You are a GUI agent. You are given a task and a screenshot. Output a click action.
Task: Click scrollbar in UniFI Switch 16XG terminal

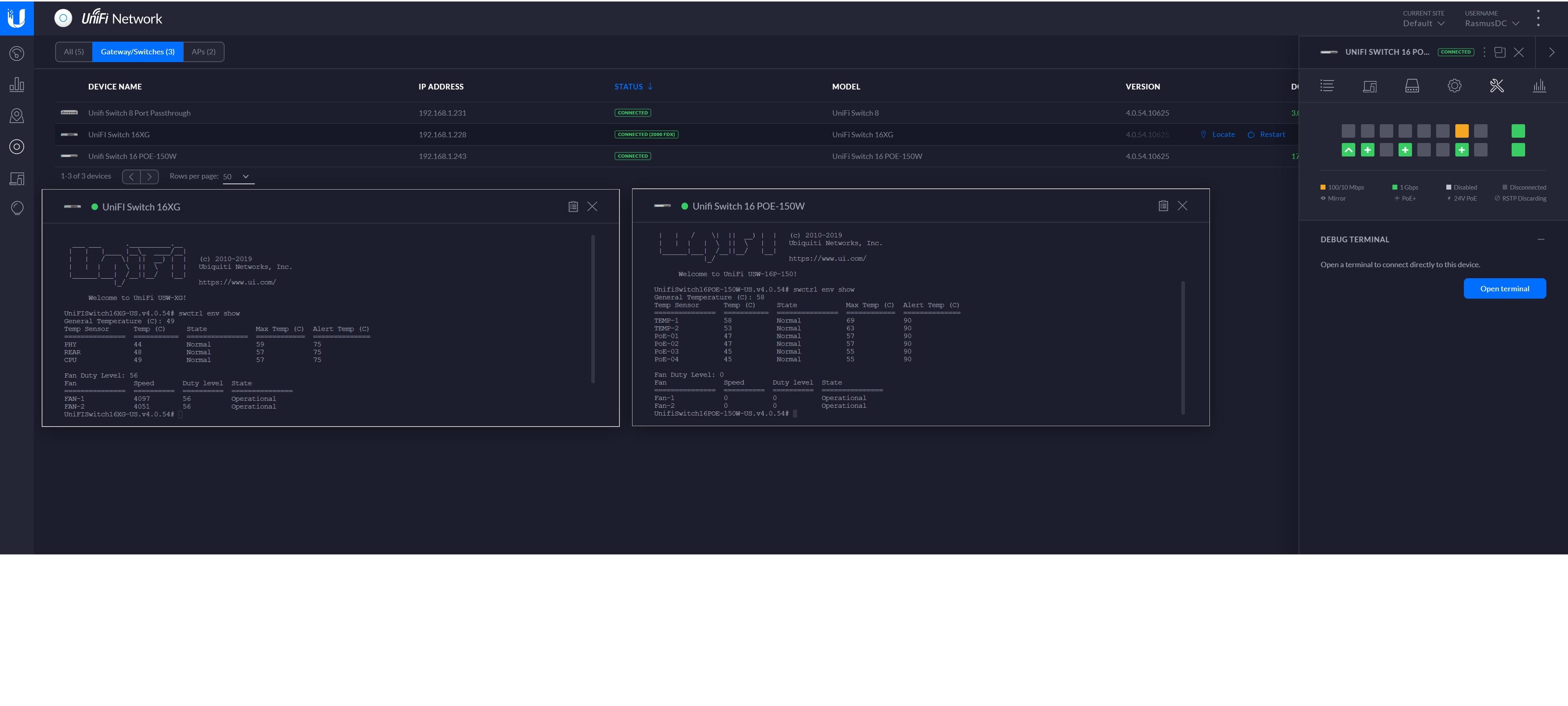click(x=593, y=309)
